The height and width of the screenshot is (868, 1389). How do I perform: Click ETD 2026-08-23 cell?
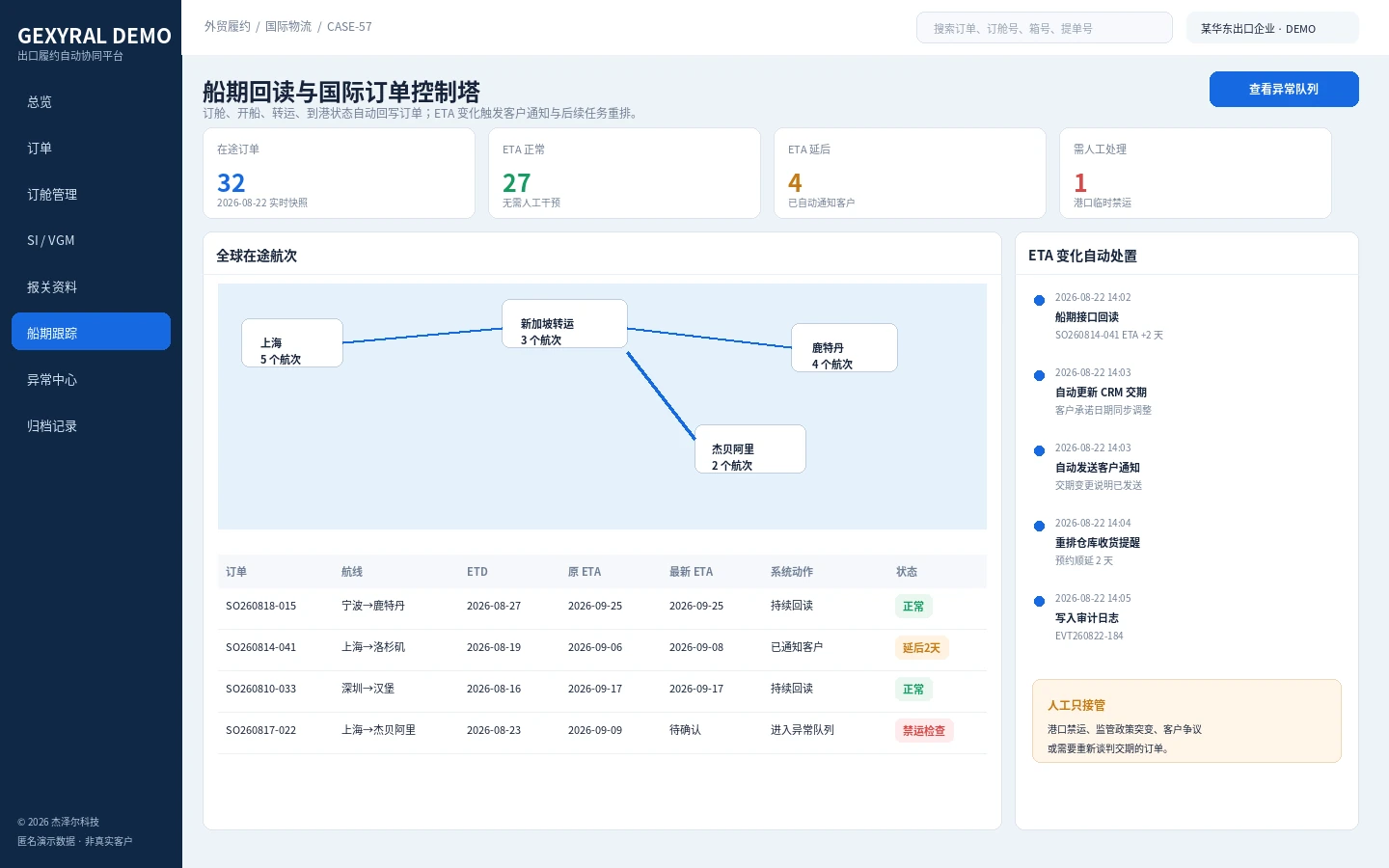[494, 730]
